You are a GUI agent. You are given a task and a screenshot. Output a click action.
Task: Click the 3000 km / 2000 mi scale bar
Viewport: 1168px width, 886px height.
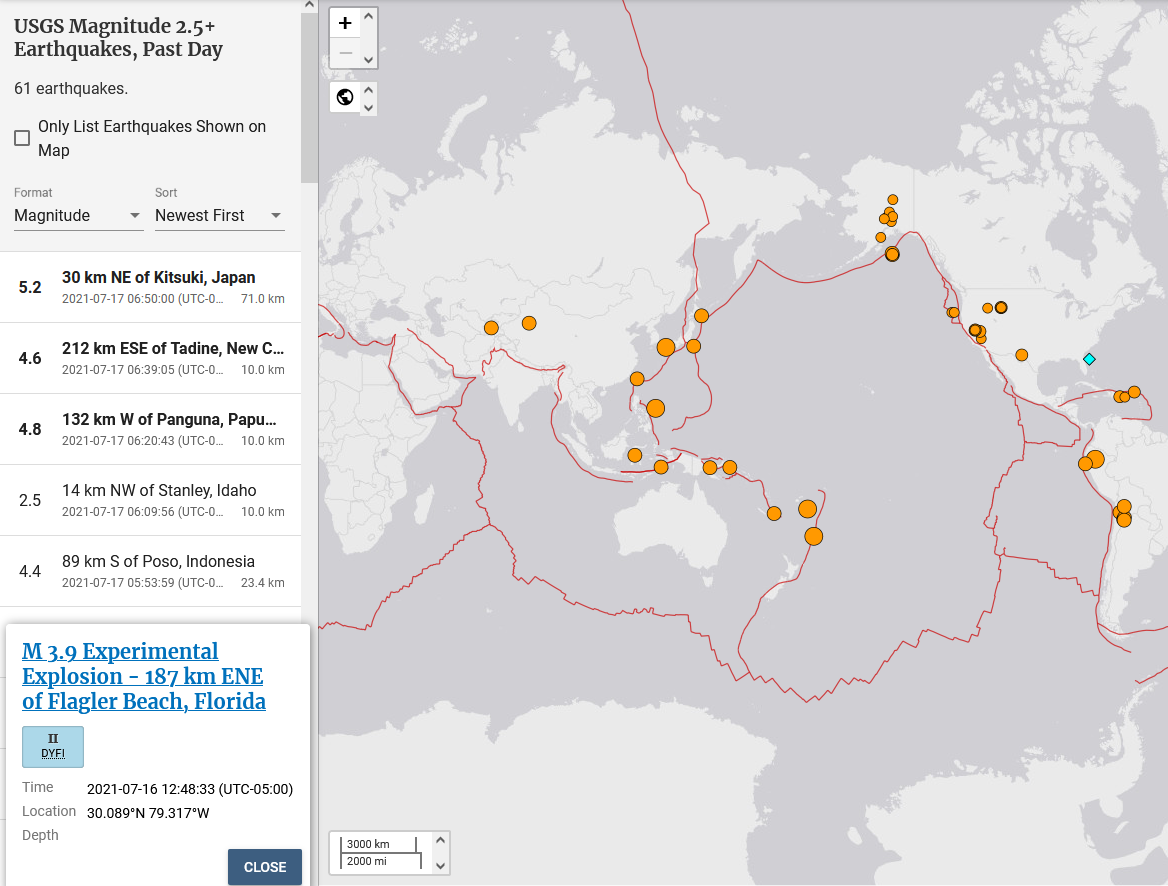381,852
